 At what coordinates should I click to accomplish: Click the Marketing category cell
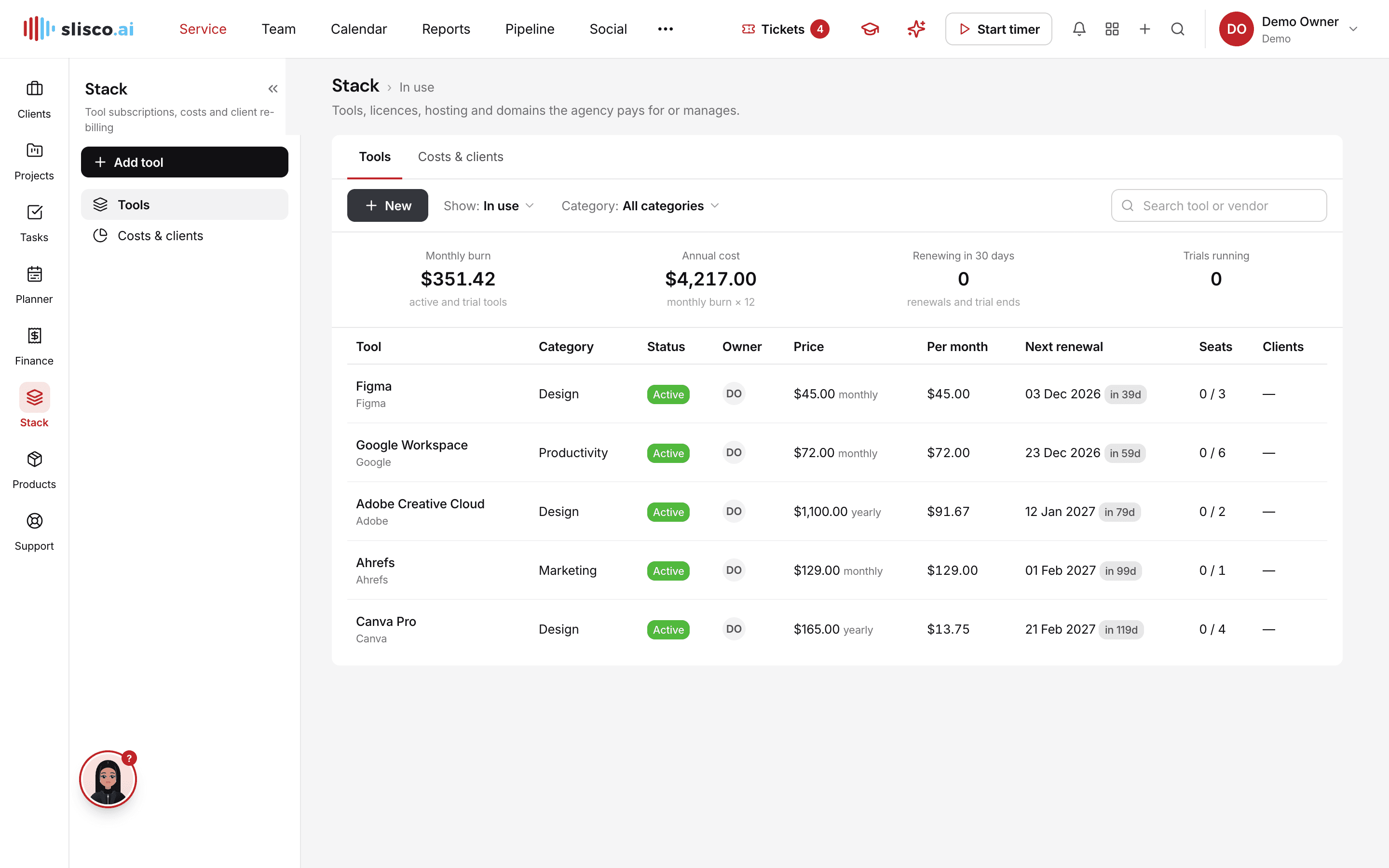tap(568, 570)
